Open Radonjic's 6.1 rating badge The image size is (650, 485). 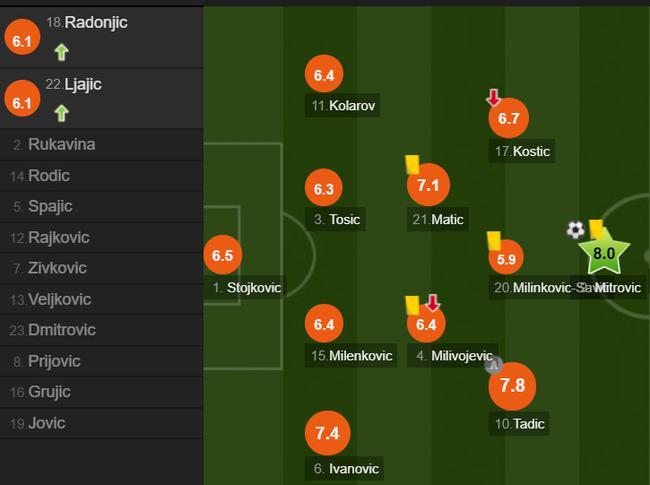coord(22,37)
